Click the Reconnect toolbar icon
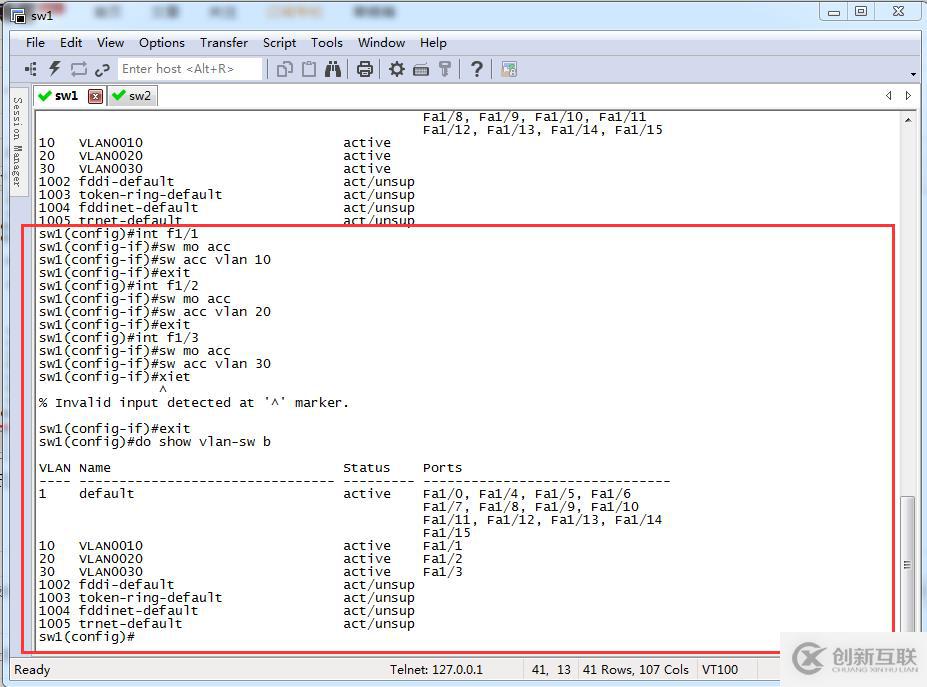 tap(79, 69)
